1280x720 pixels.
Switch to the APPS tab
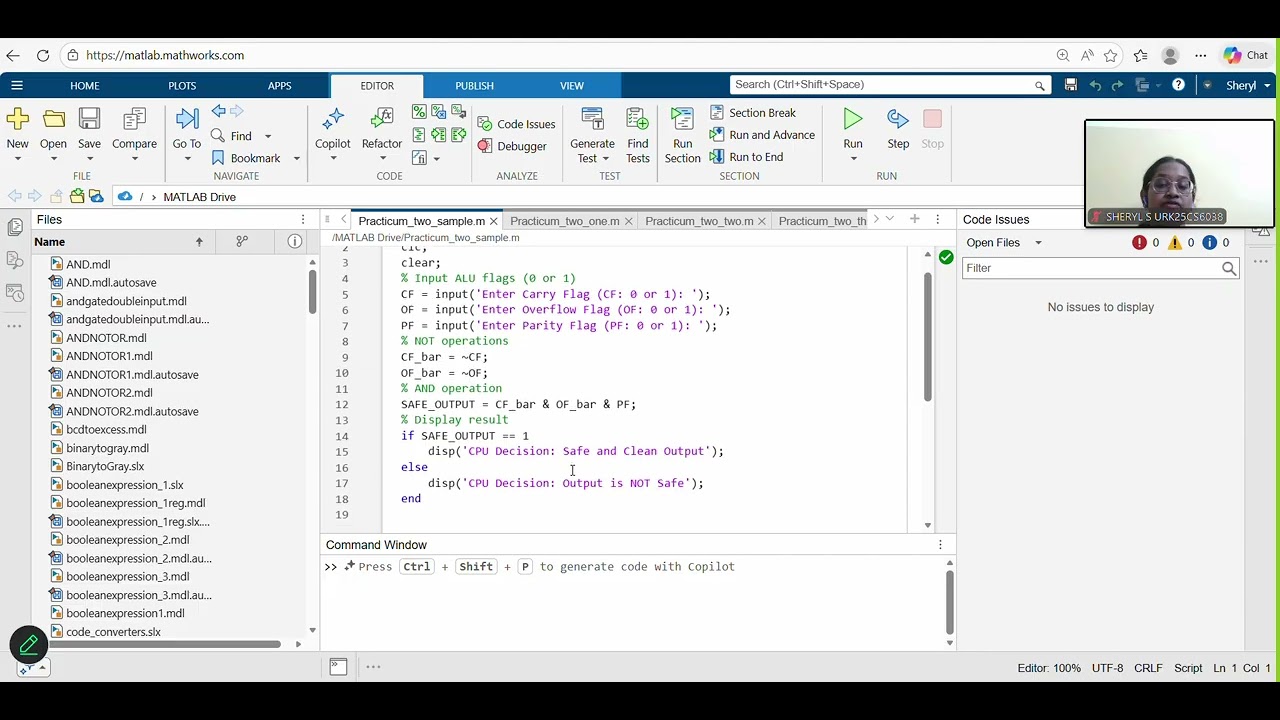click(x=280, y=86)
